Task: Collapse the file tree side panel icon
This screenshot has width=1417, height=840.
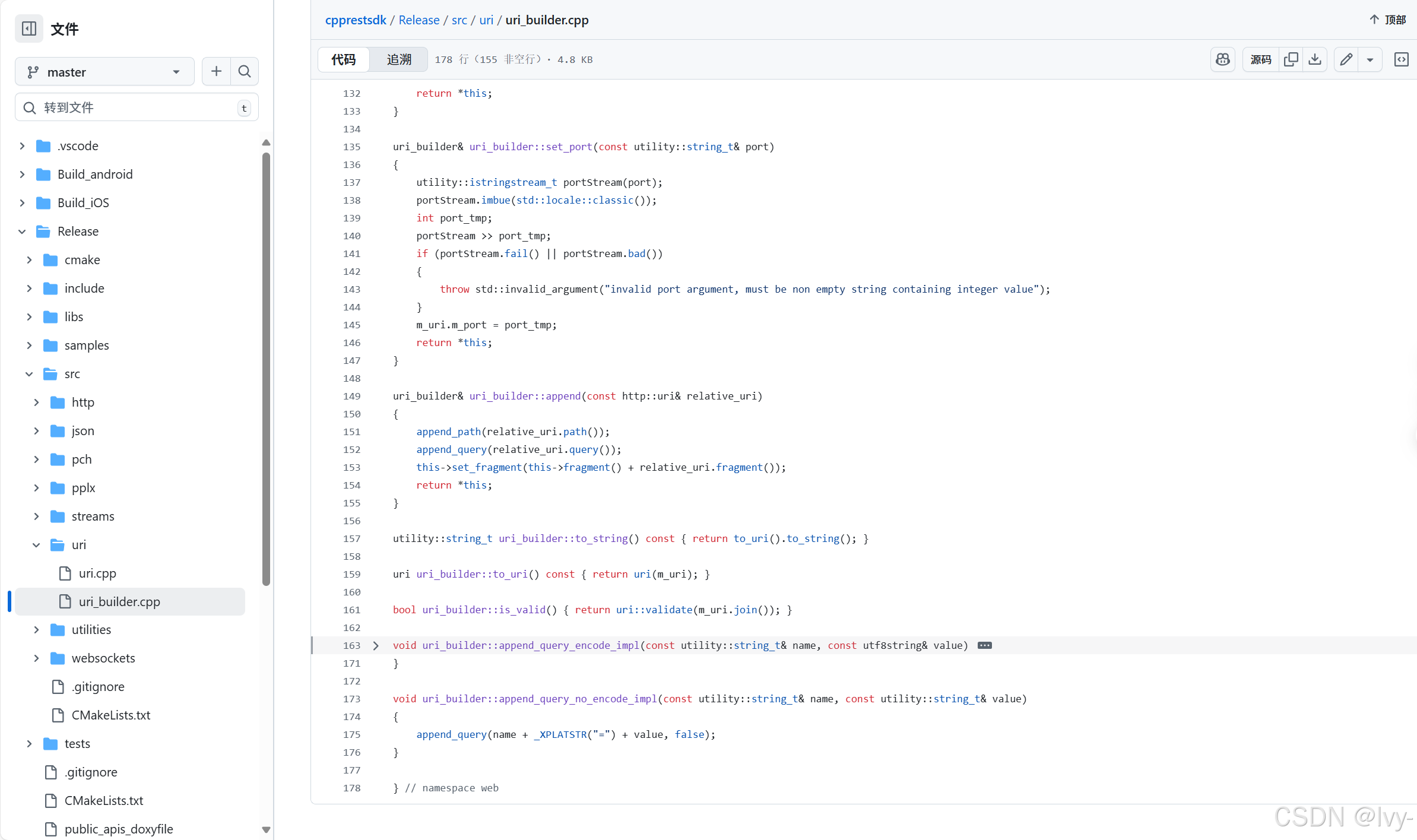Action: [28, 28]
